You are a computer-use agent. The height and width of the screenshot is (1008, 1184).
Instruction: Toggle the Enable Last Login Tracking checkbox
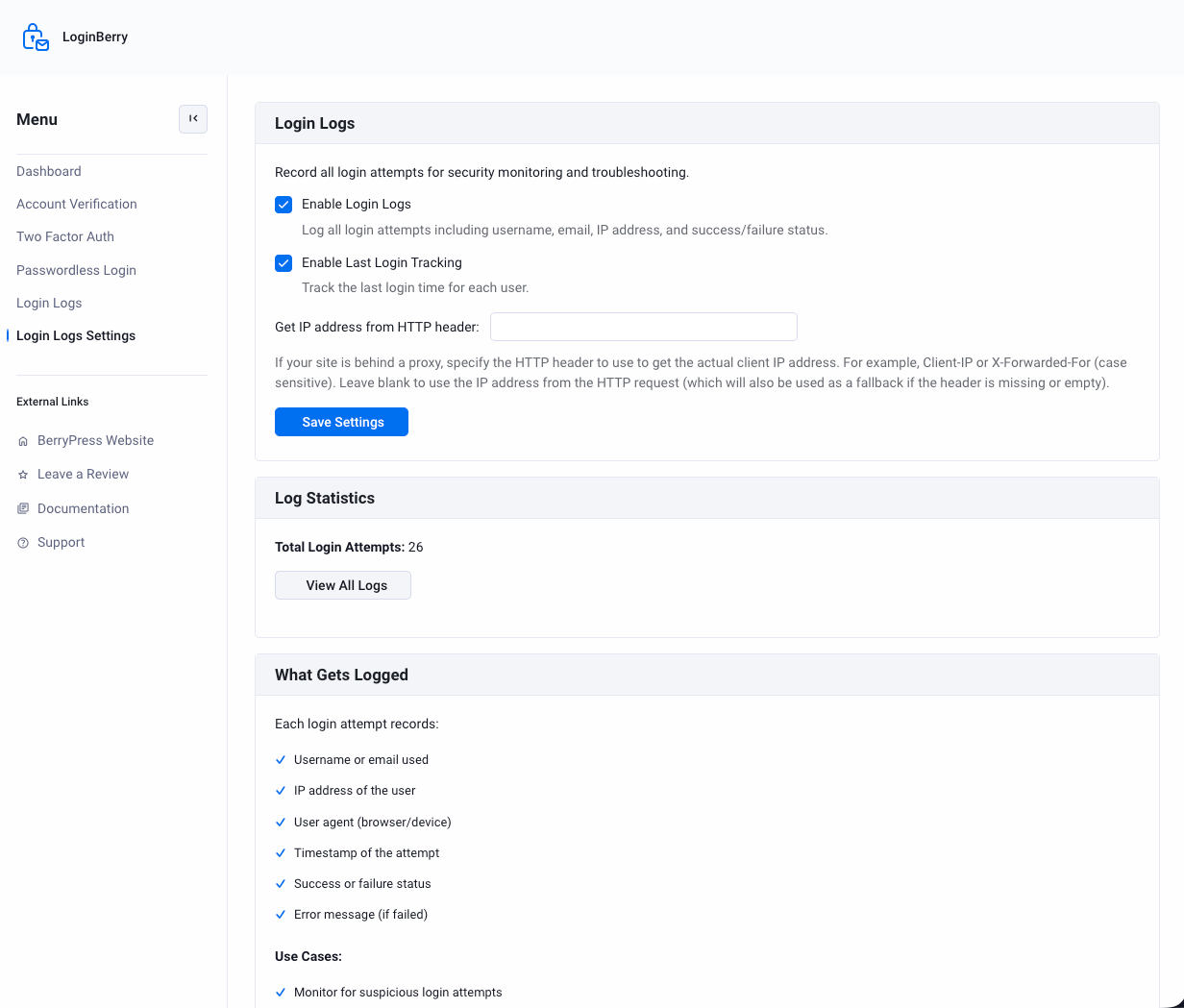[x=284, y=263]
